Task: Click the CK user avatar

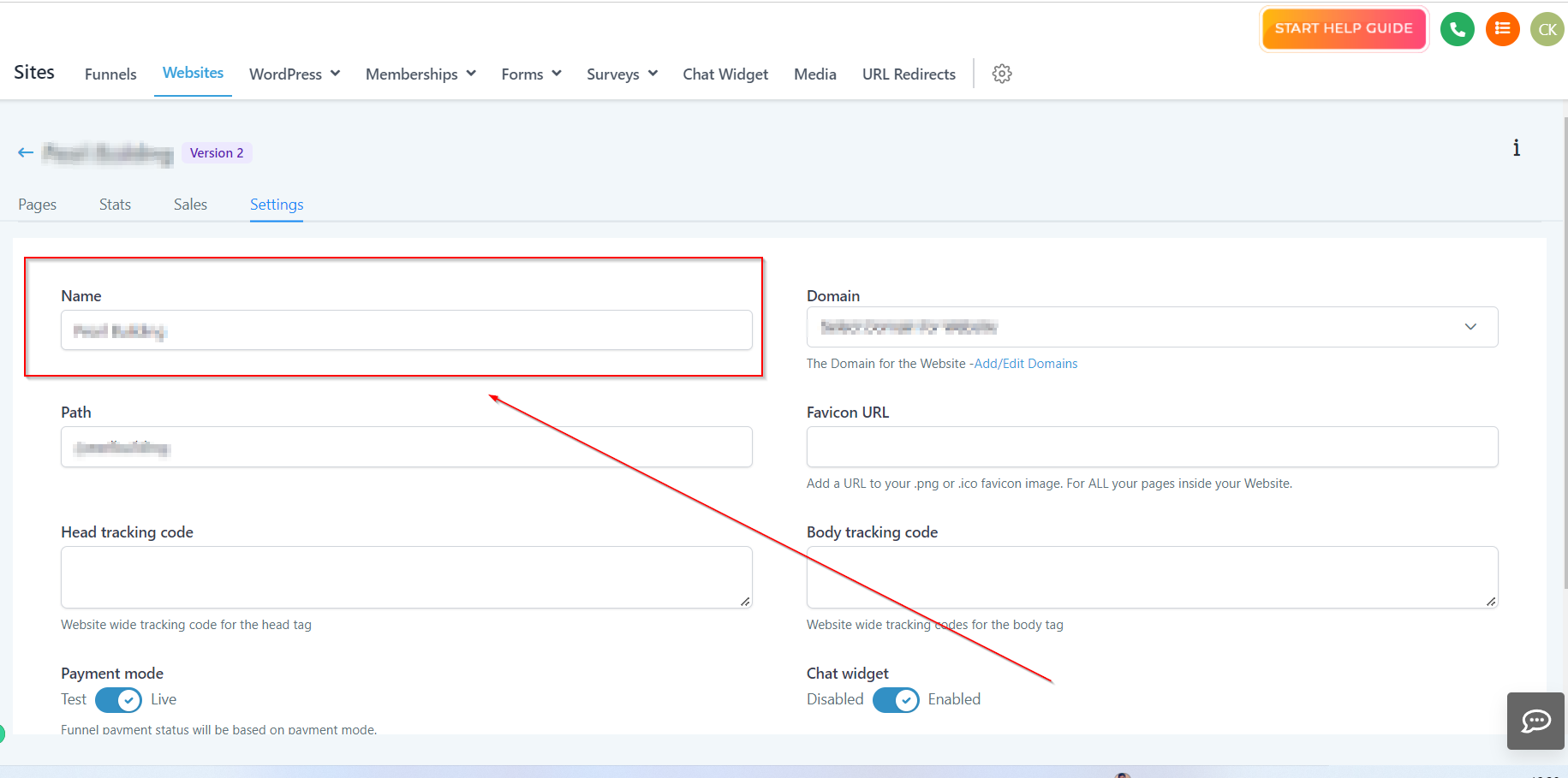Action: coord(1547,29)
